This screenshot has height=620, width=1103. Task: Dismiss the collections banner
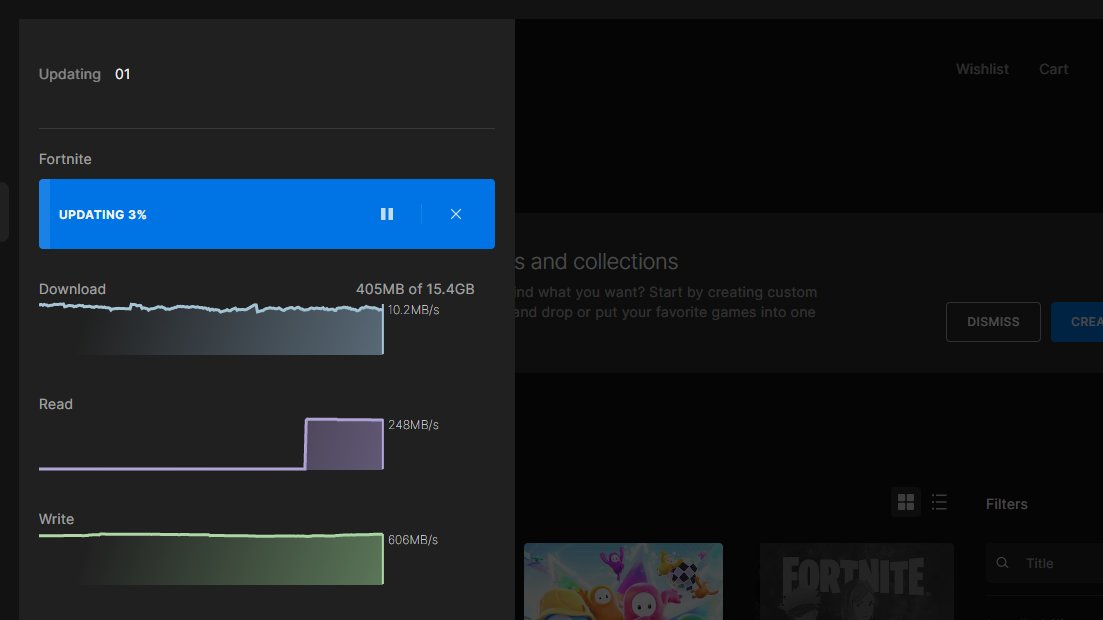(993, 322)
